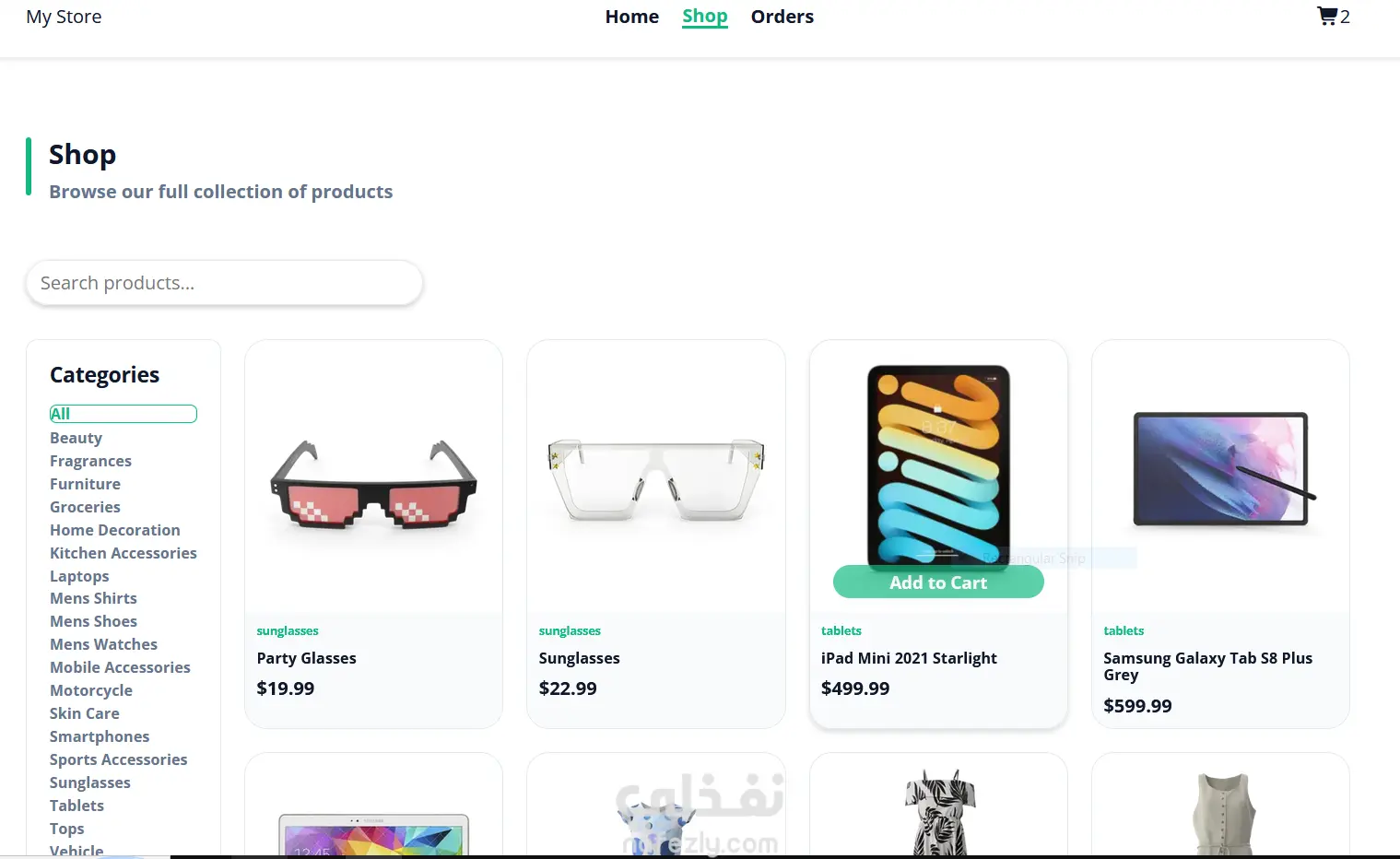Filter by Beauty category

(x=76, y=438)
